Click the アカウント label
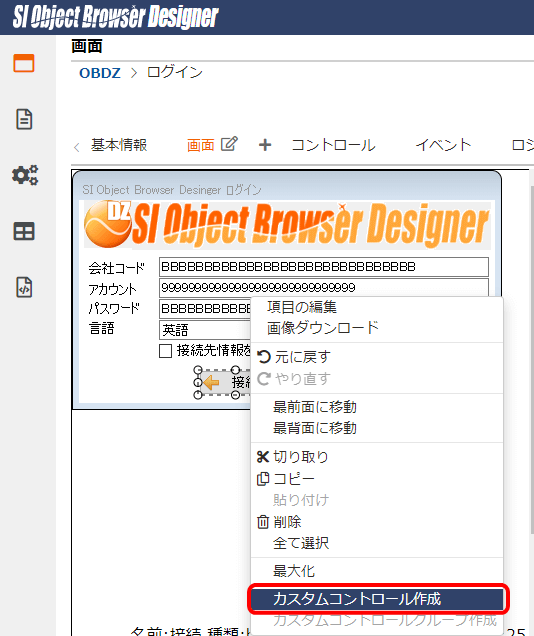The height and width of the screenshot is (636, 534). (x=113, y=289)
